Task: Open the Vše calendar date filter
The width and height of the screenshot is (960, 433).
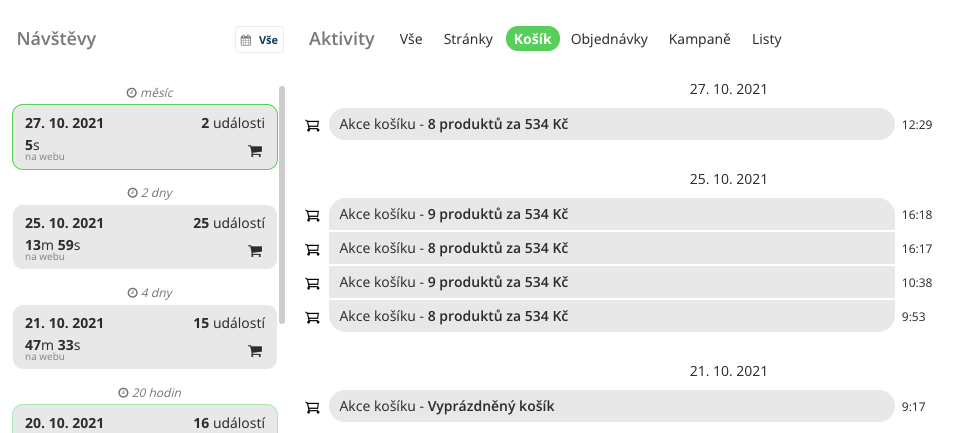Action: [260, 40]
